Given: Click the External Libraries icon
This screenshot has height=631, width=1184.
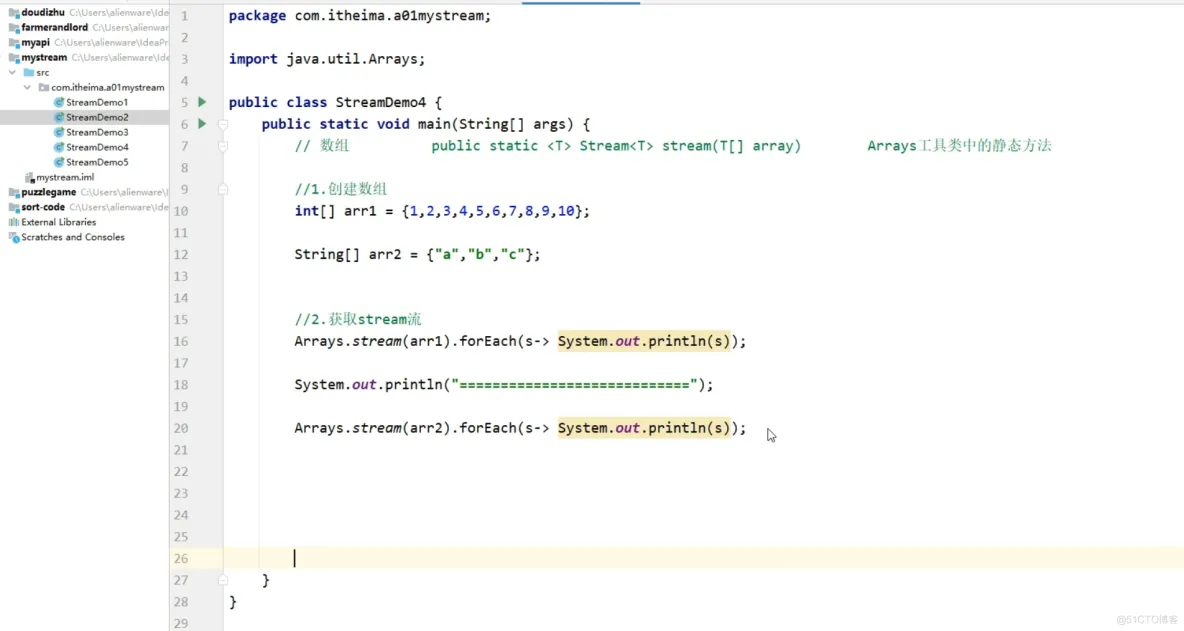Looking at the screenshot, I should pyautogui.click(x=14, y=222).
